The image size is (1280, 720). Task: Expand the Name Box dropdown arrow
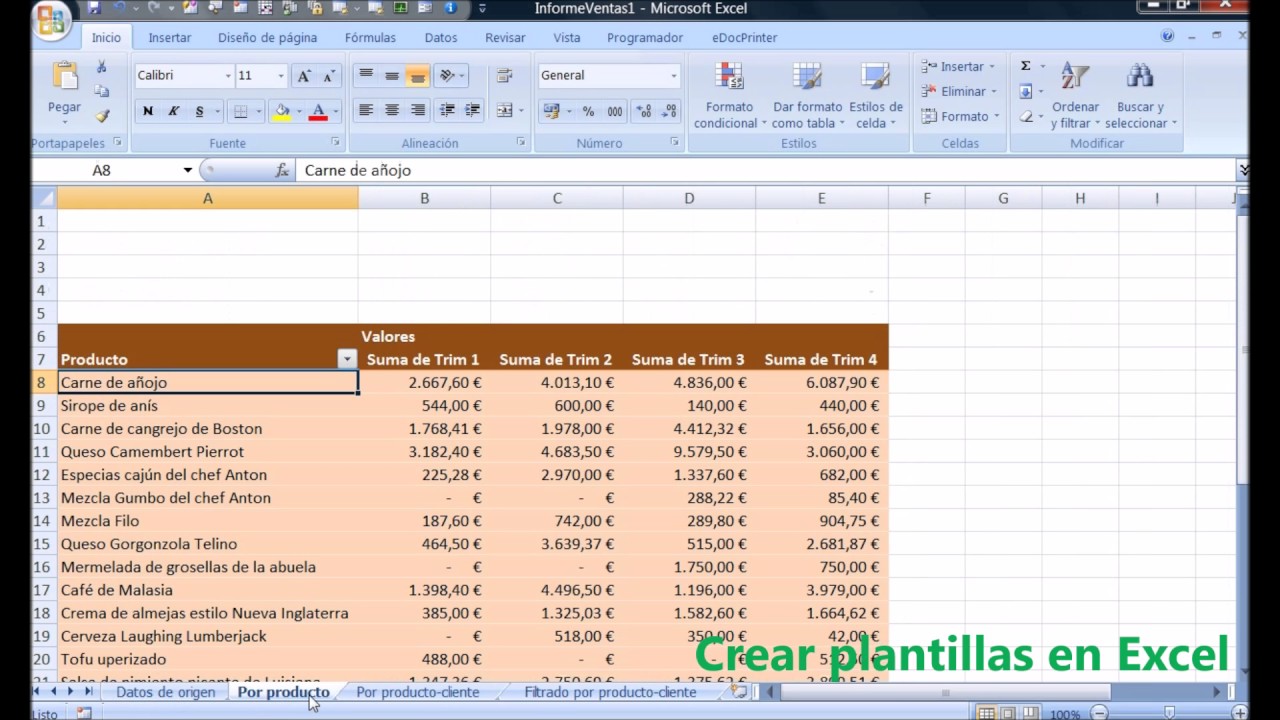tap(187, 171)
